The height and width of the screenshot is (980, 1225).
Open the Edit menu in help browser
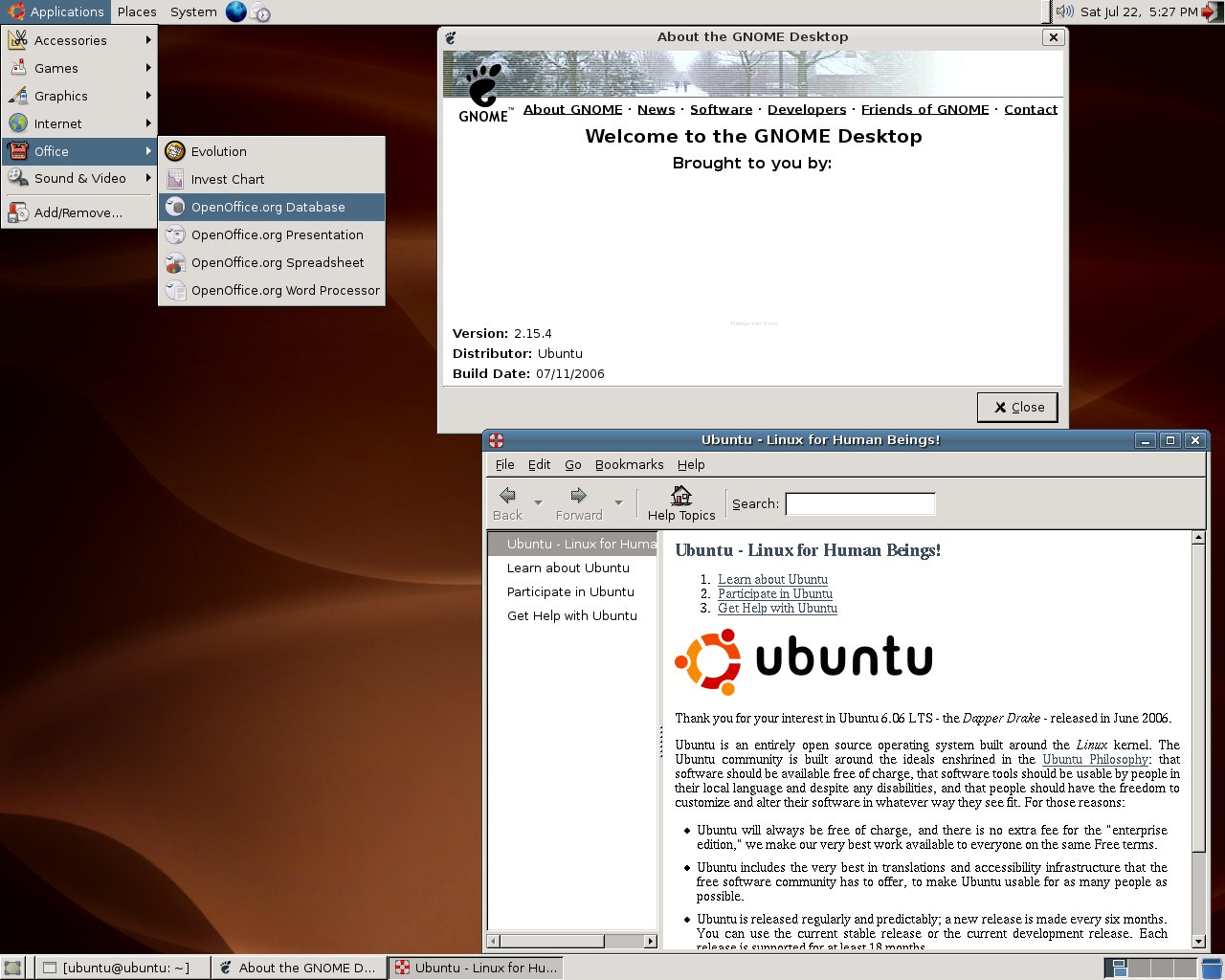(x=539, y=464)
